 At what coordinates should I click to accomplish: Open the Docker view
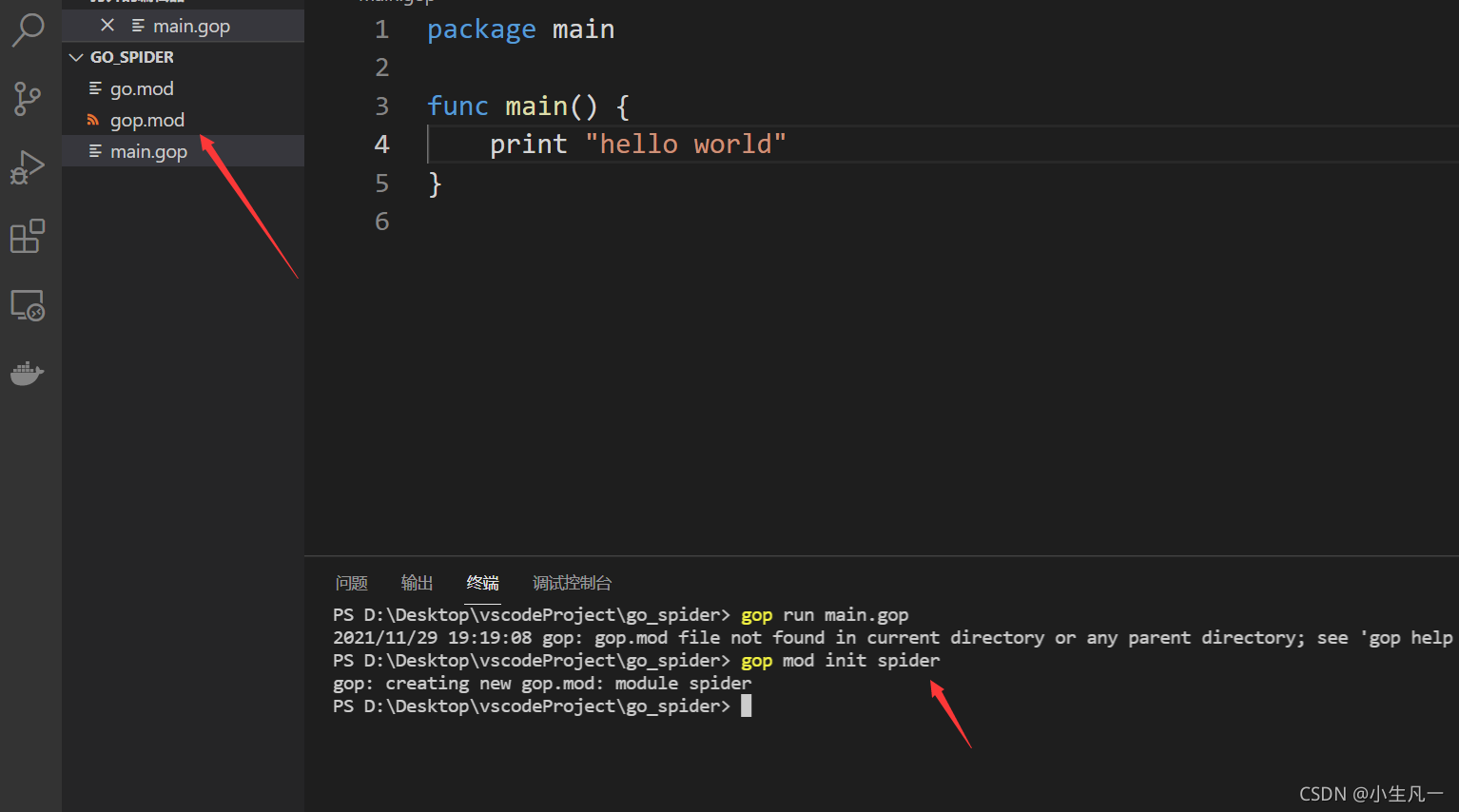coord(28,373)
